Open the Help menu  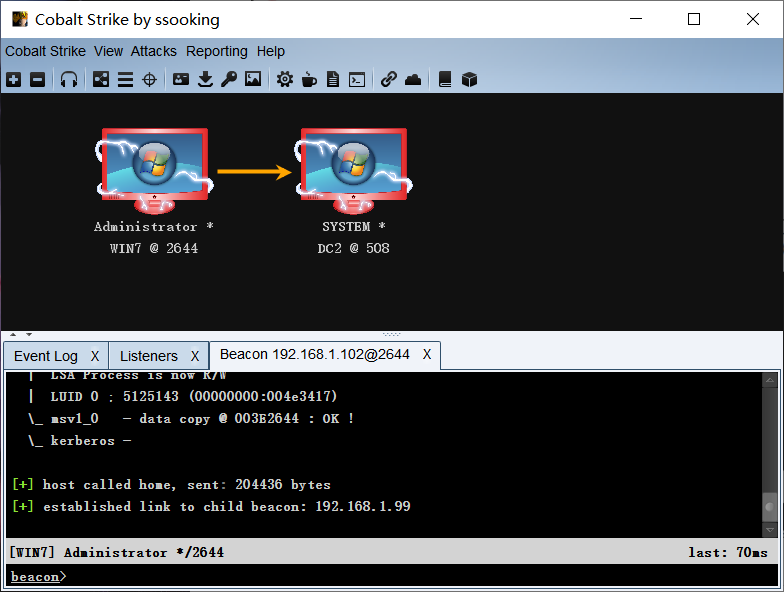pyautogui.click(x=271, y=51)
